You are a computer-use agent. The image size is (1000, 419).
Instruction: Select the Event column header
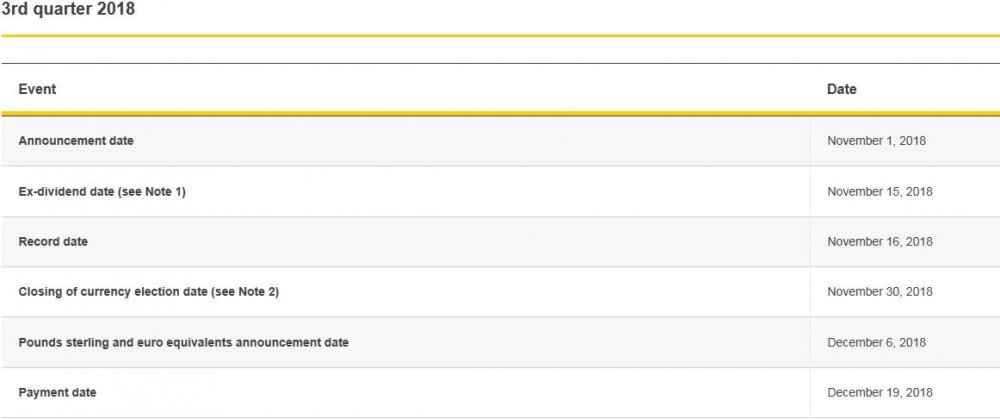click(37, 89)
